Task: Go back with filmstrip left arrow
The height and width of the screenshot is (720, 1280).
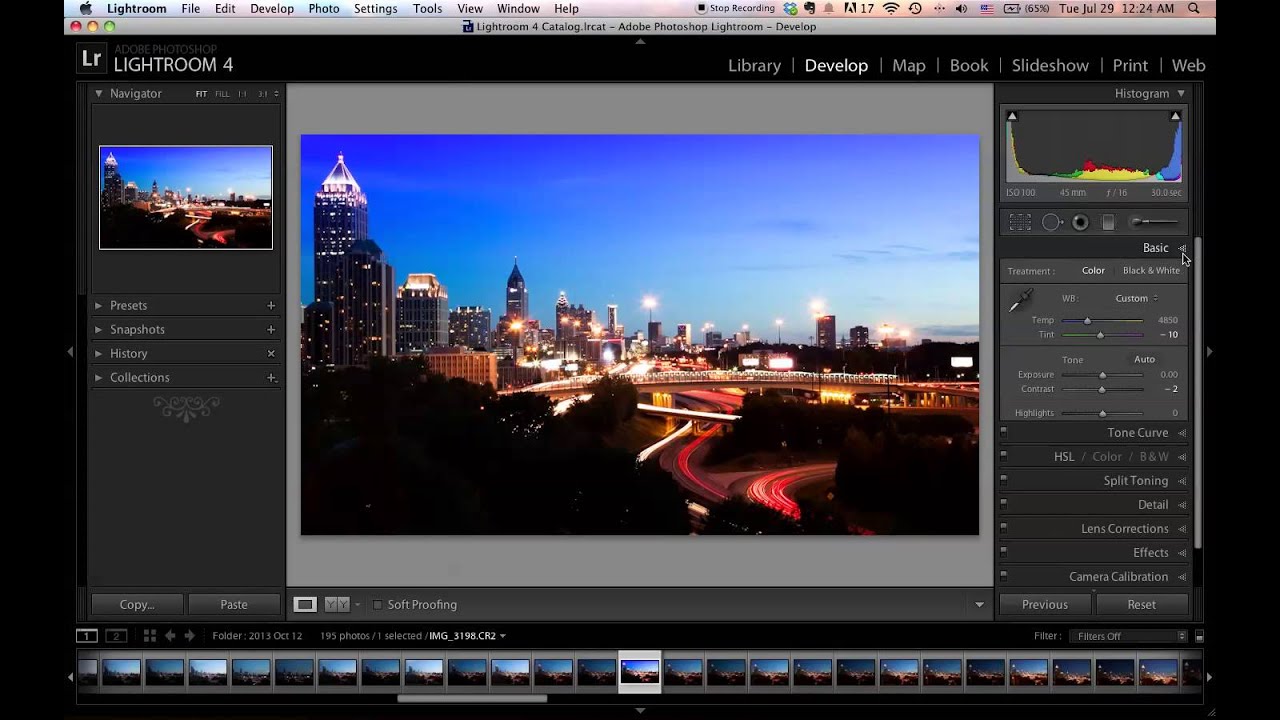Action: coord(169,636)
